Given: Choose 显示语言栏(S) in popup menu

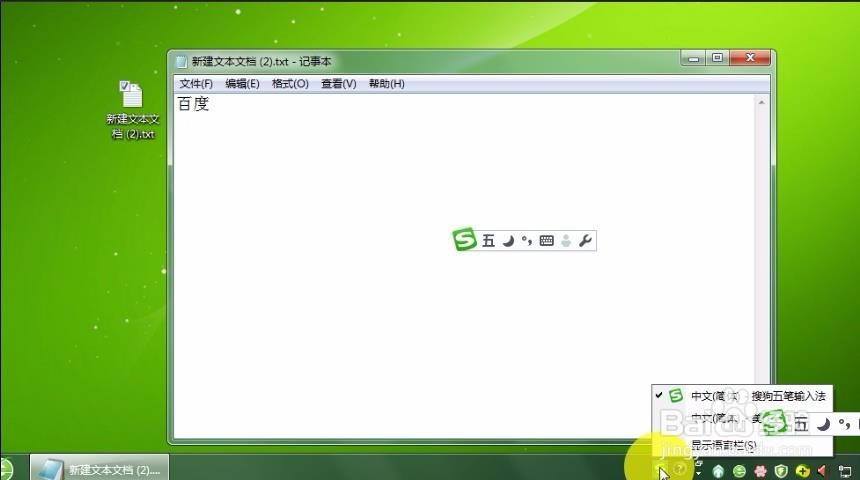Looking at the screenshot, I should tap(742, 445).
